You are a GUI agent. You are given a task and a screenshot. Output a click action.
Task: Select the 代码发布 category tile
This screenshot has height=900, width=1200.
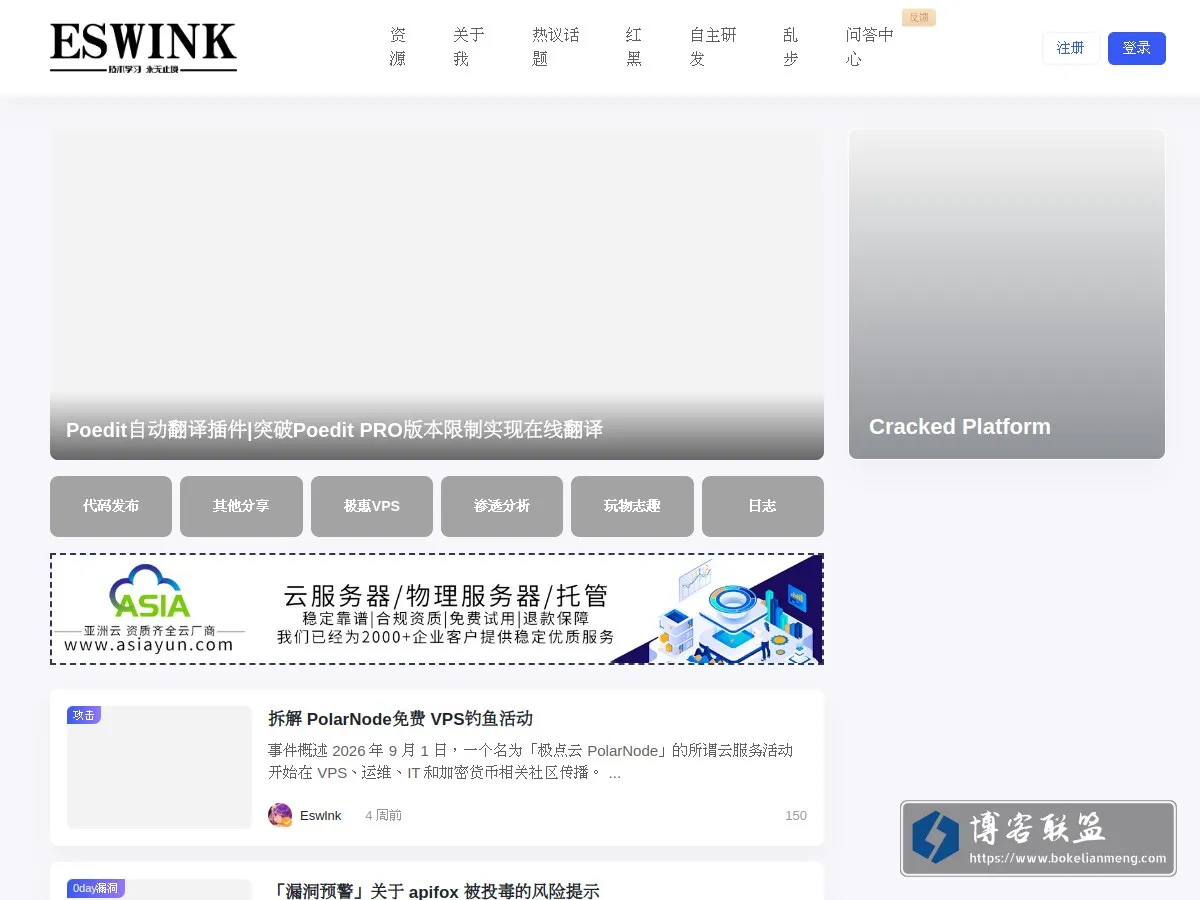point(111,506)
